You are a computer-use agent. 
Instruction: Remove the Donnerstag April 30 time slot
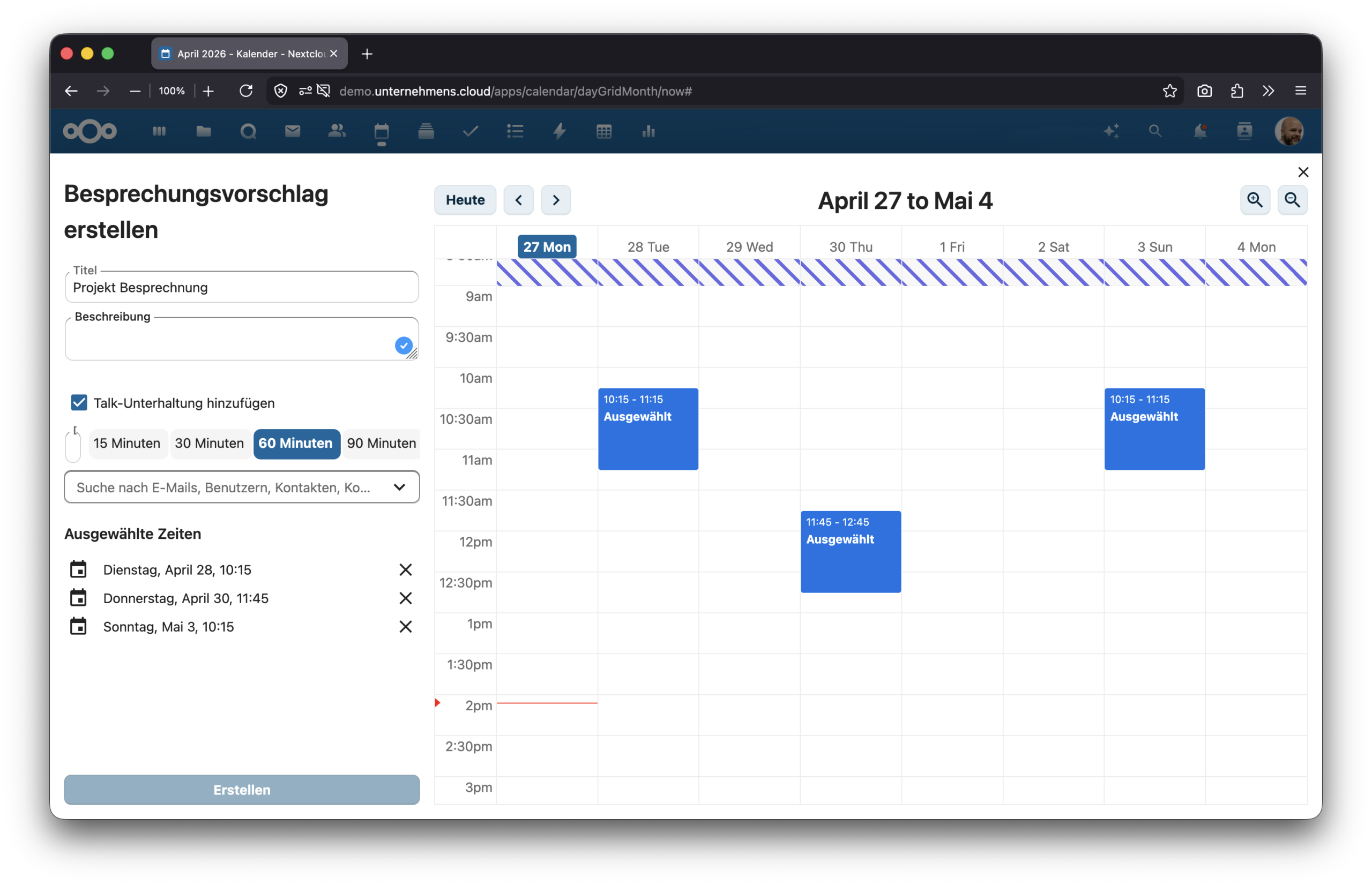(406, 598)
